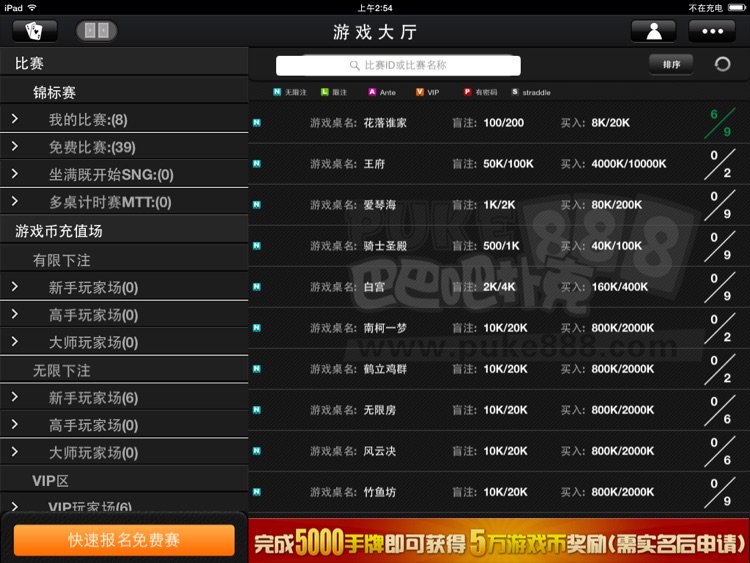The width and height of the screenshot is (750, 563).
Task: Click N icon on 鹤立鸡群 row
Action: coord(257,369)
